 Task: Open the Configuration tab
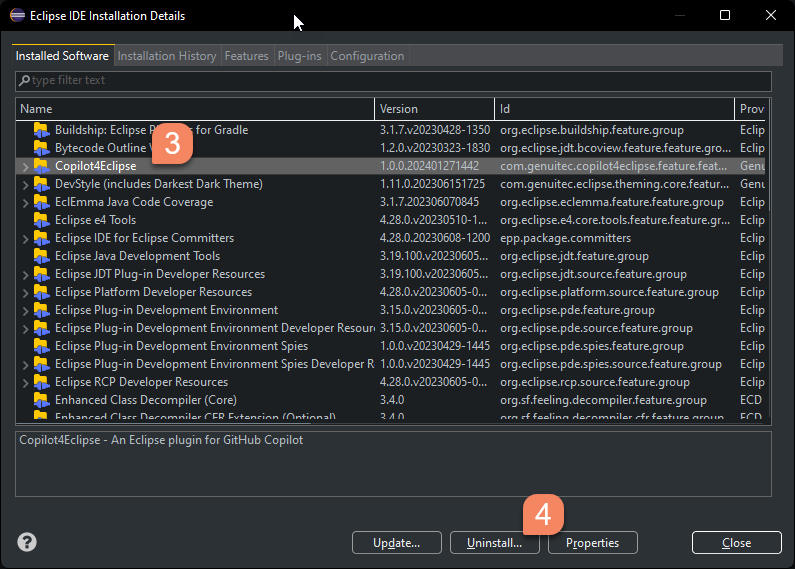(368, 56)
